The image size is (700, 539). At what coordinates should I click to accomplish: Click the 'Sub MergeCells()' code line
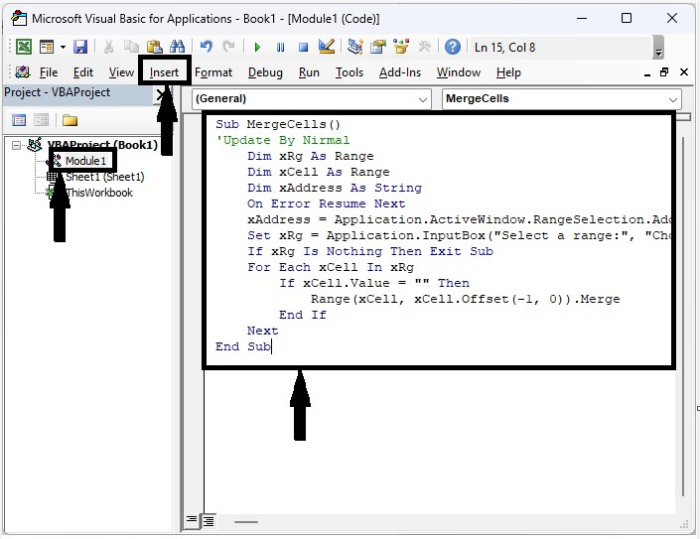[x=278, y=124]
